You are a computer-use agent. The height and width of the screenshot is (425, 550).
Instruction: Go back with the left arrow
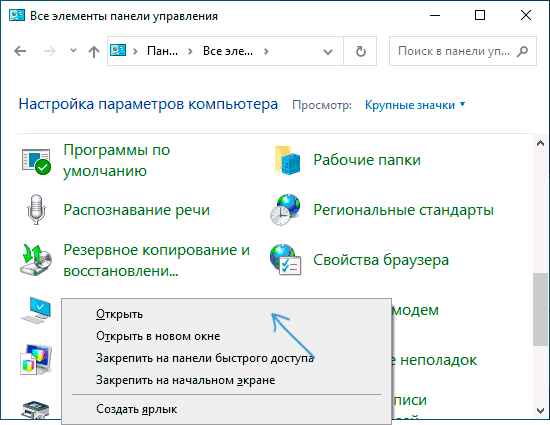tap(20, 51)
